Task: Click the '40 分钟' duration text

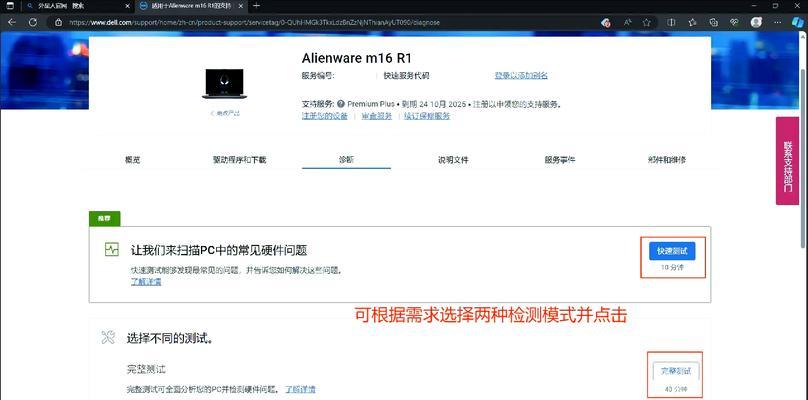Action: 676,389
